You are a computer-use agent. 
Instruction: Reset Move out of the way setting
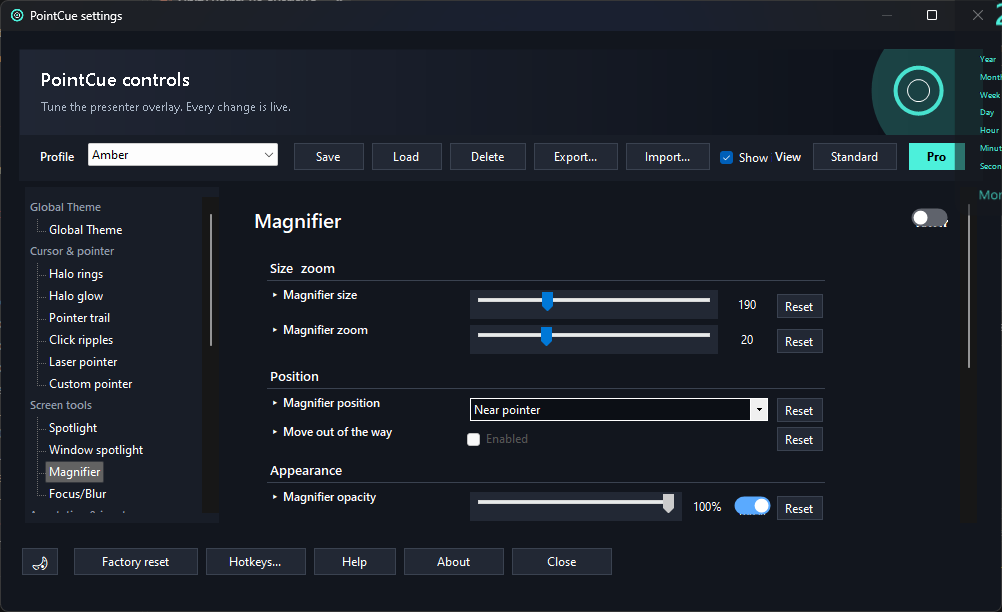(x=799, y=440)
